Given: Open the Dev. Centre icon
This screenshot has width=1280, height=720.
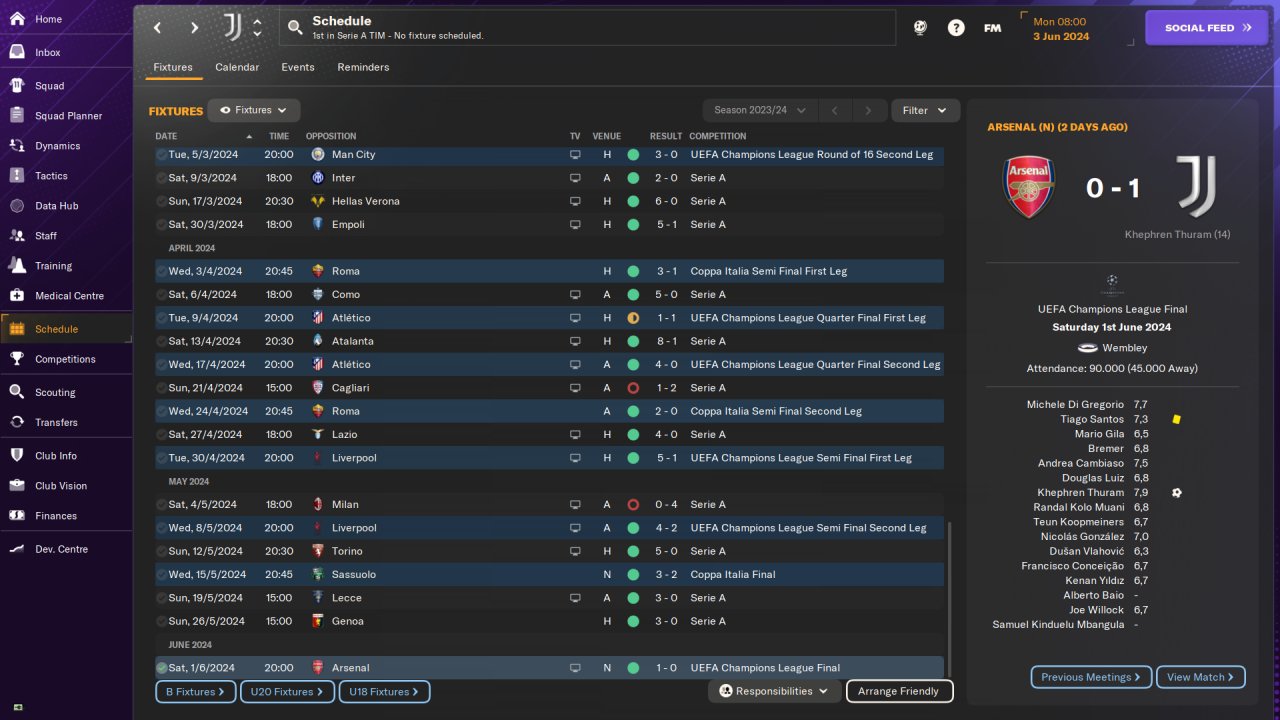Looking at the screenshot, I should pos(17,549).
